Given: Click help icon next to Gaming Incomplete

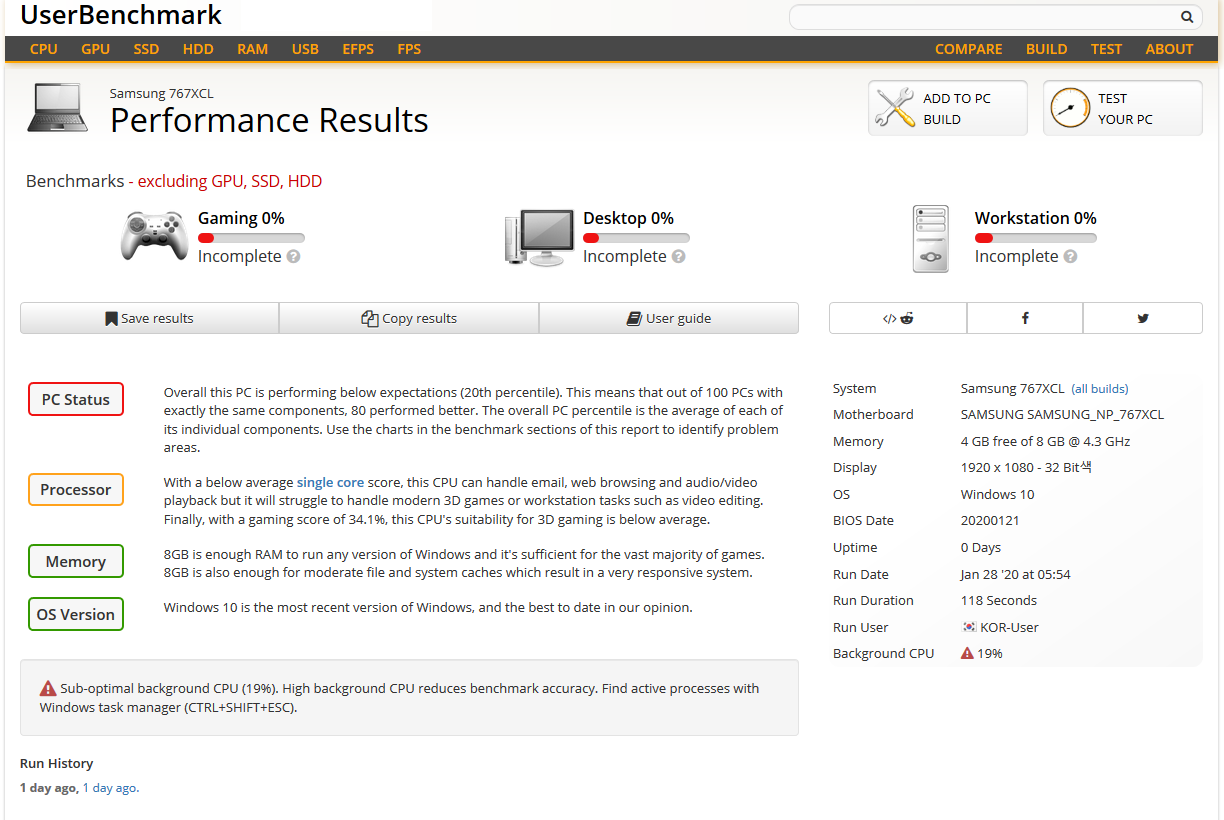Looking at the screenshot, I should pos(294,256).
